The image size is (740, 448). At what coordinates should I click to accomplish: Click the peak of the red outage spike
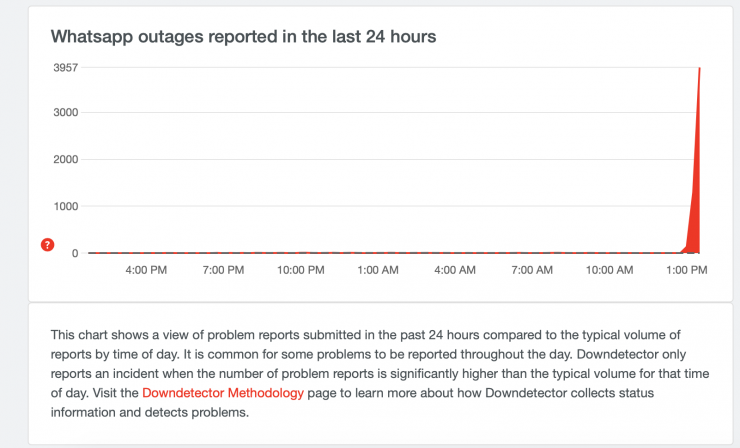pyautogui.click(x=699, y=69)
